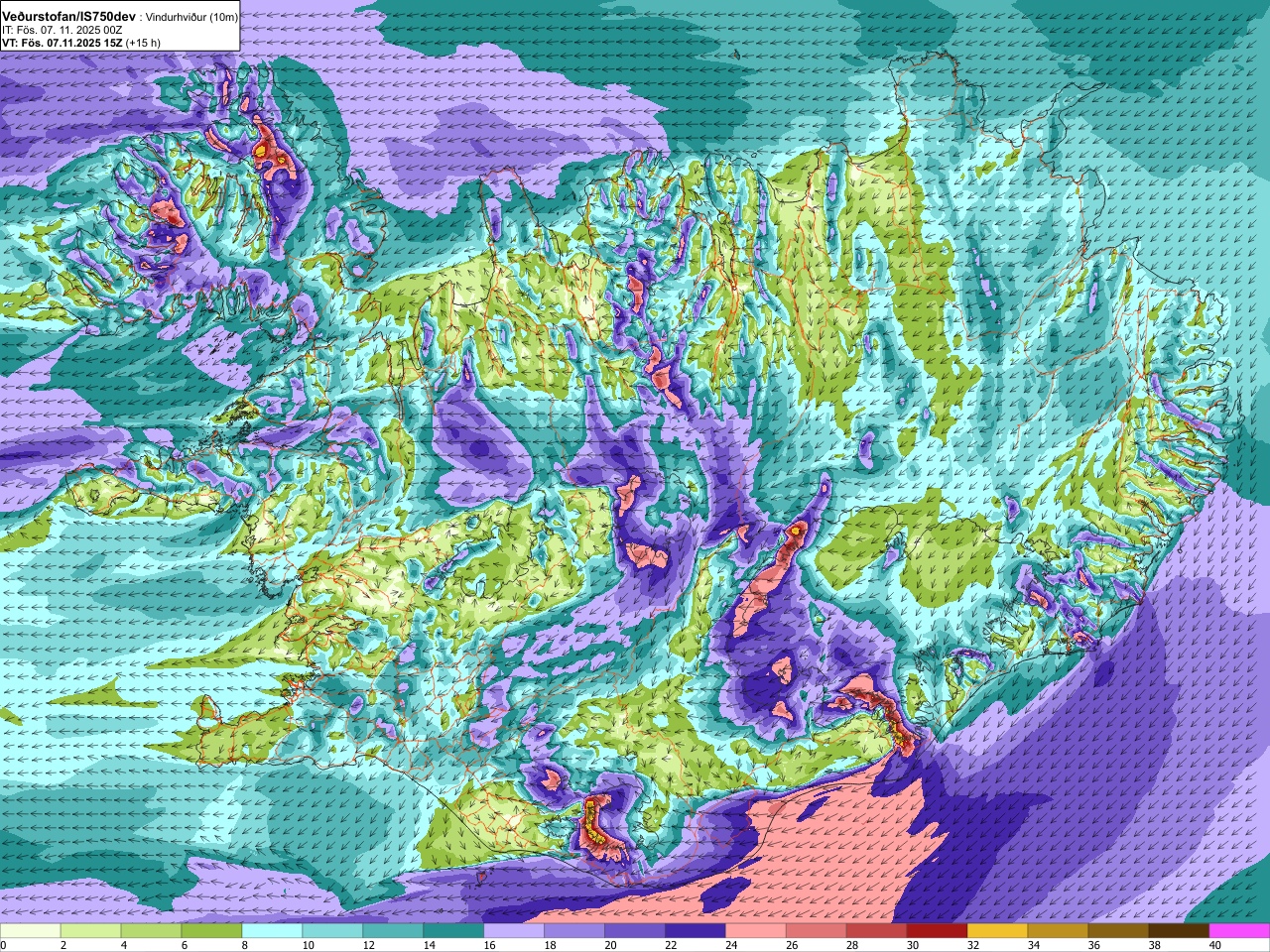The height and width of the screenshot is (952, 1270).
Task: Pick the 18–20 purple legend swatch
Action: (x=574, y=931)
